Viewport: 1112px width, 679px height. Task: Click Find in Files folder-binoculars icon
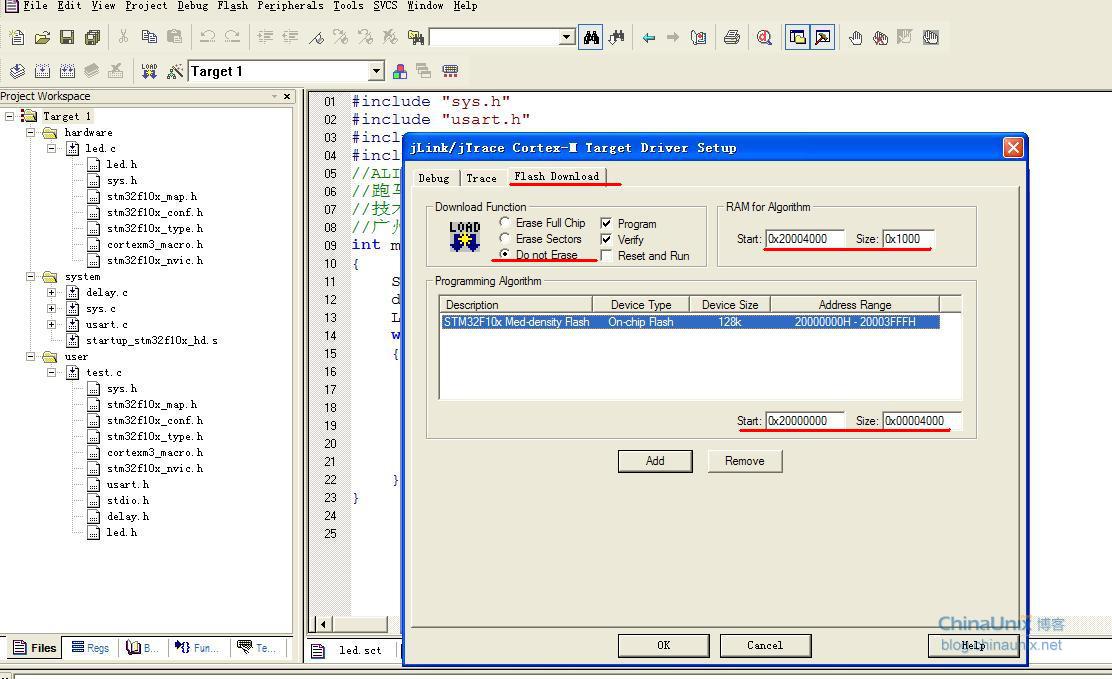(416, 37)
